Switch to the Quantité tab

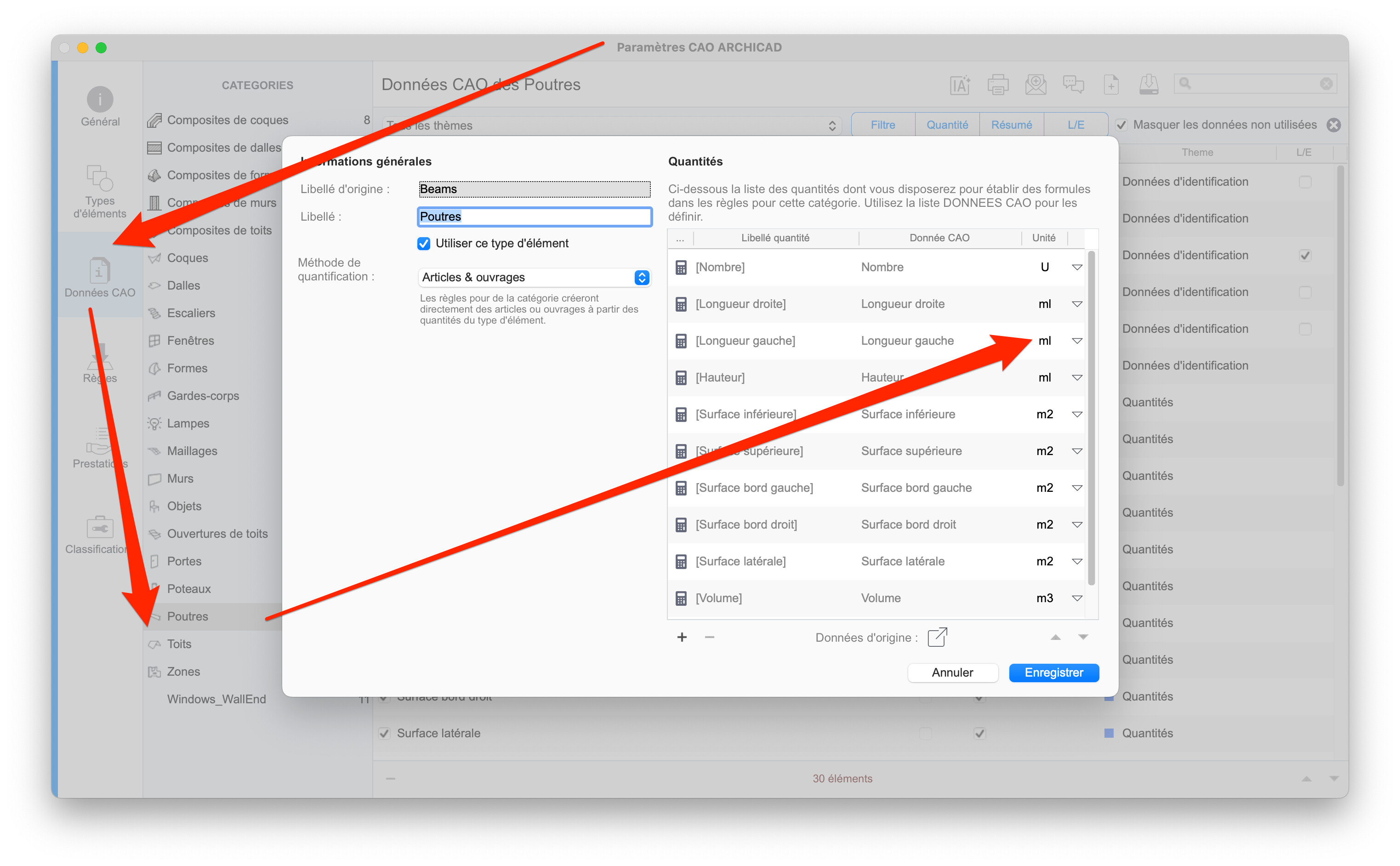(947, 125)
